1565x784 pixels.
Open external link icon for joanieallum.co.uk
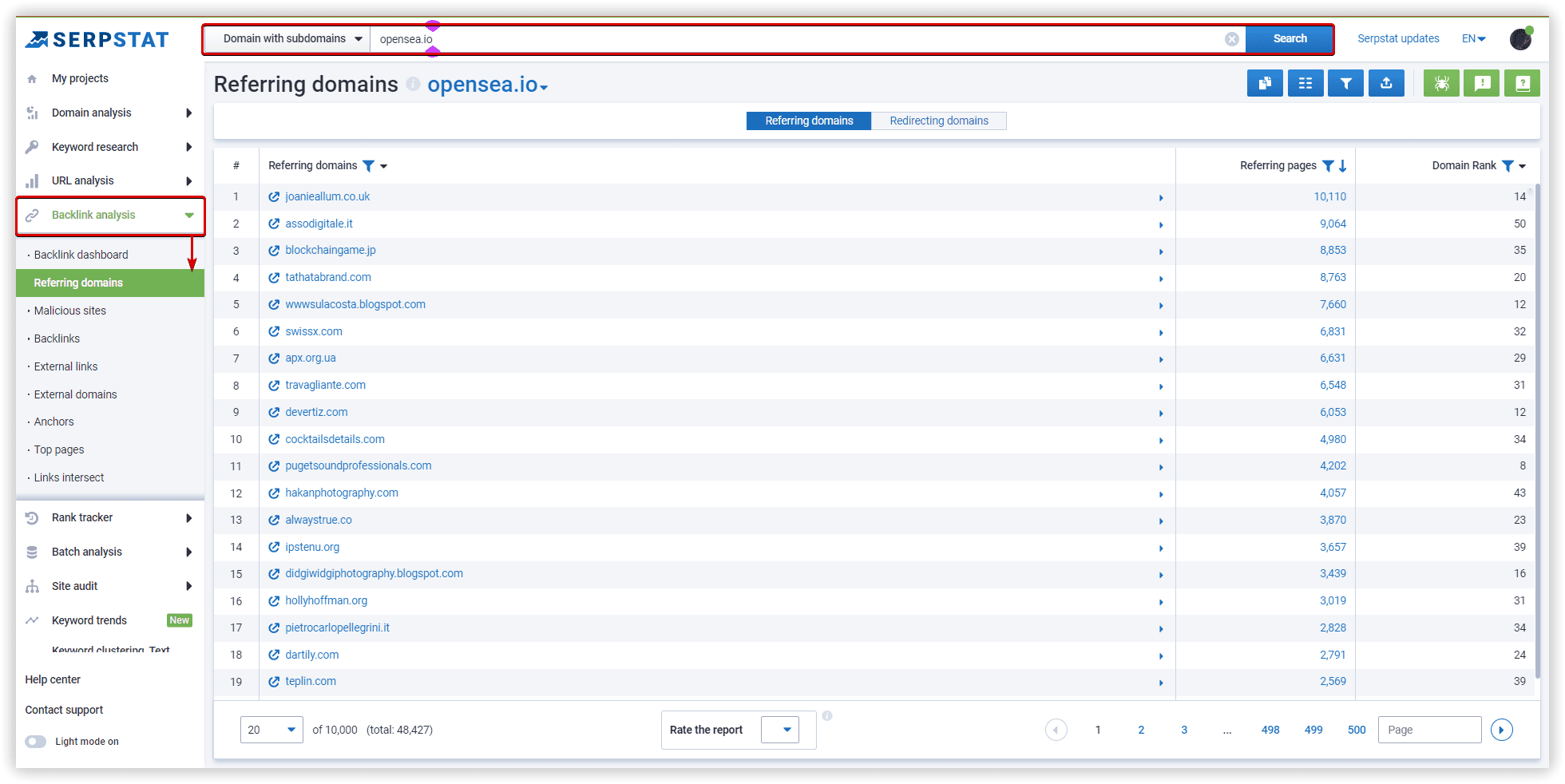[274, 196]
